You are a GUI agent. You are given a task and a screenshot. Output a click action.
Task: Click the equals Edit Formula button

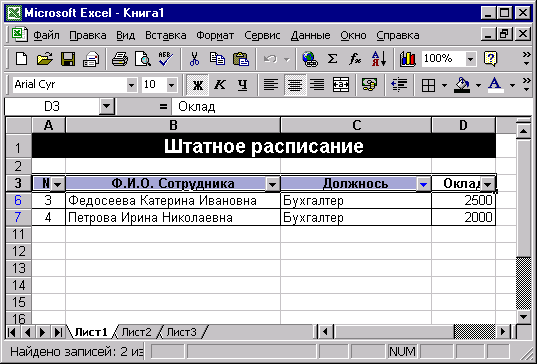click(x=163, y=107)
